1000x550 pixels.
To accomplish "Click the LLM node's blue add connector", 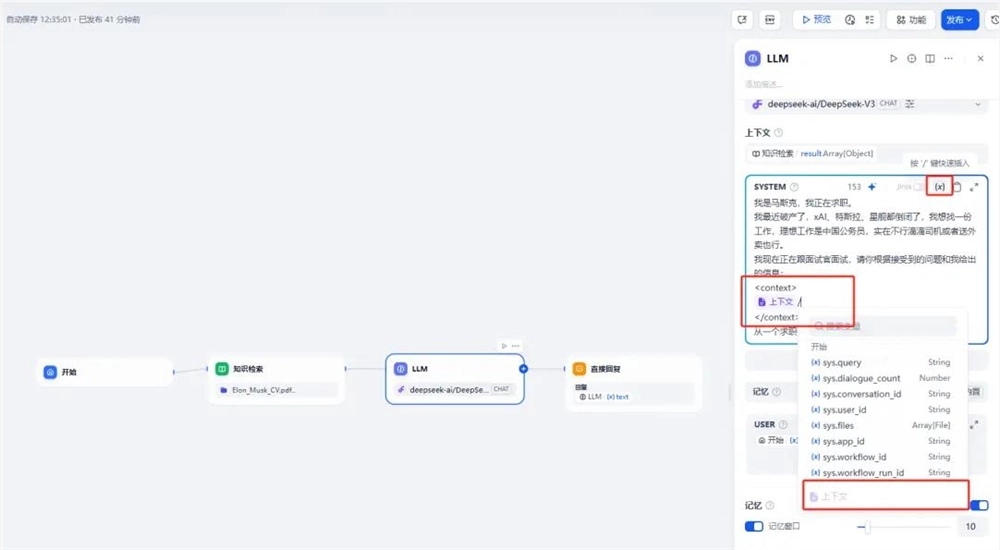I will 524,369.
